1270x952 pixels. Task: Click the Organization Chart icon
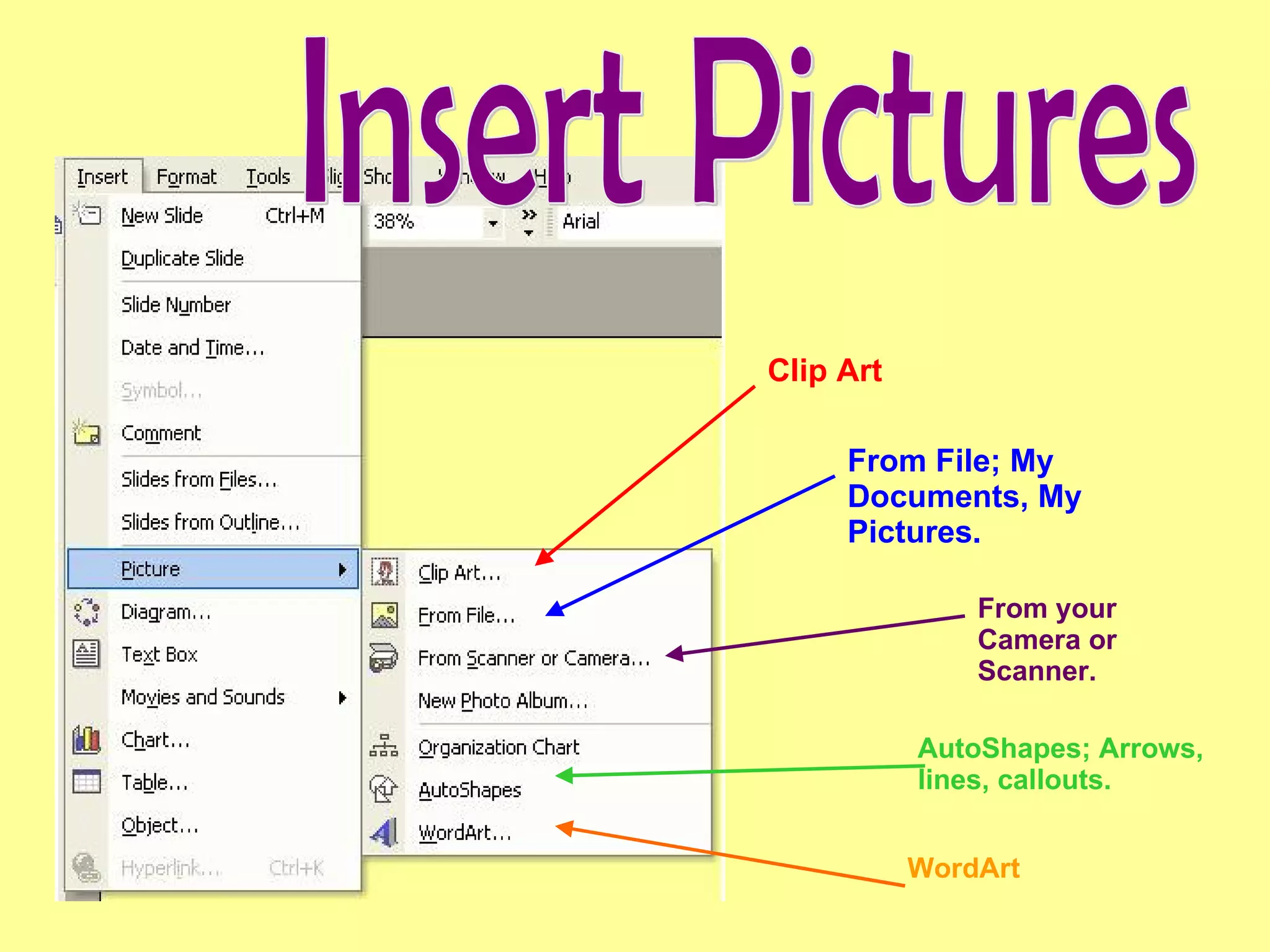point(384,746)
